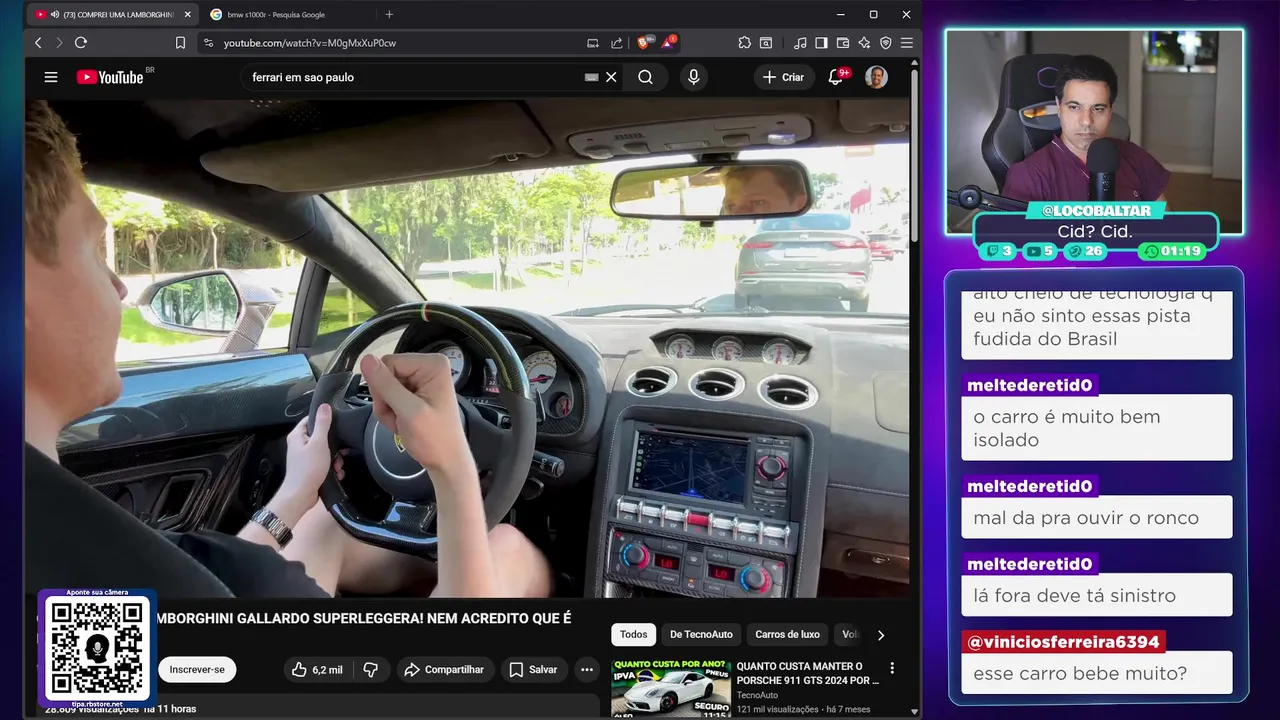
Task: Like the video showing 6,2 mil
Action: [x=317, y=669]
